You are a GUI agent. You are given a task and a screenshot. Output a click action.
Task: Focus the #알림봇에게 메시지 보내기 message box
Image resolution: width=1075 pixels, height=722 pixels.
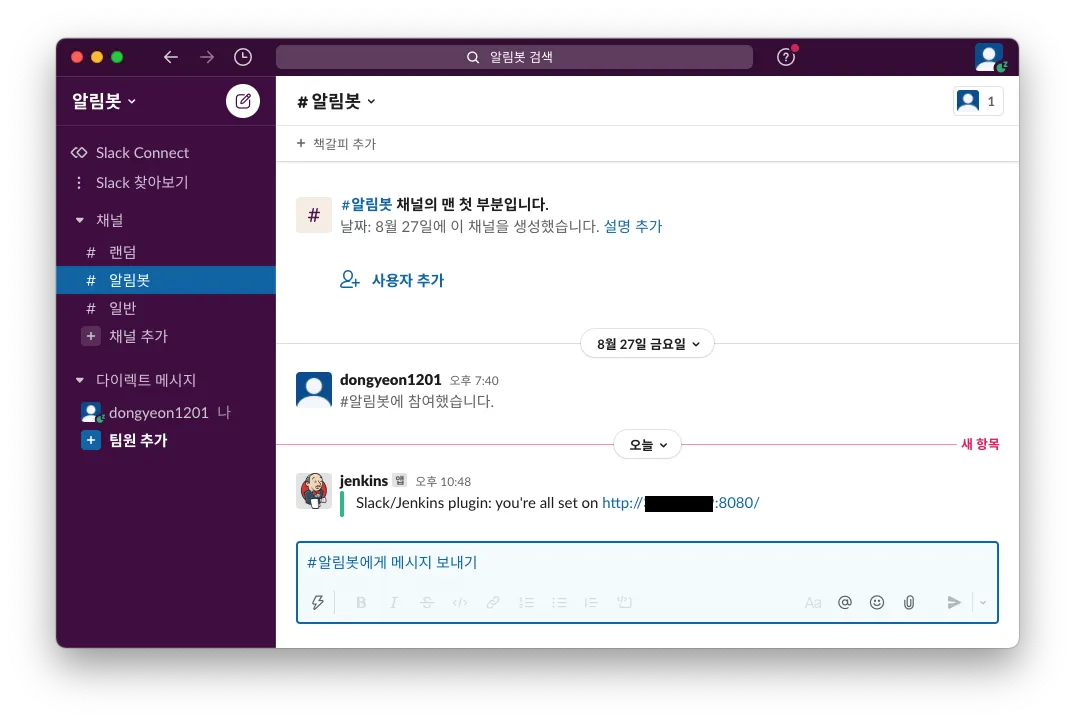pyautogui.click(x=647, y=562)
